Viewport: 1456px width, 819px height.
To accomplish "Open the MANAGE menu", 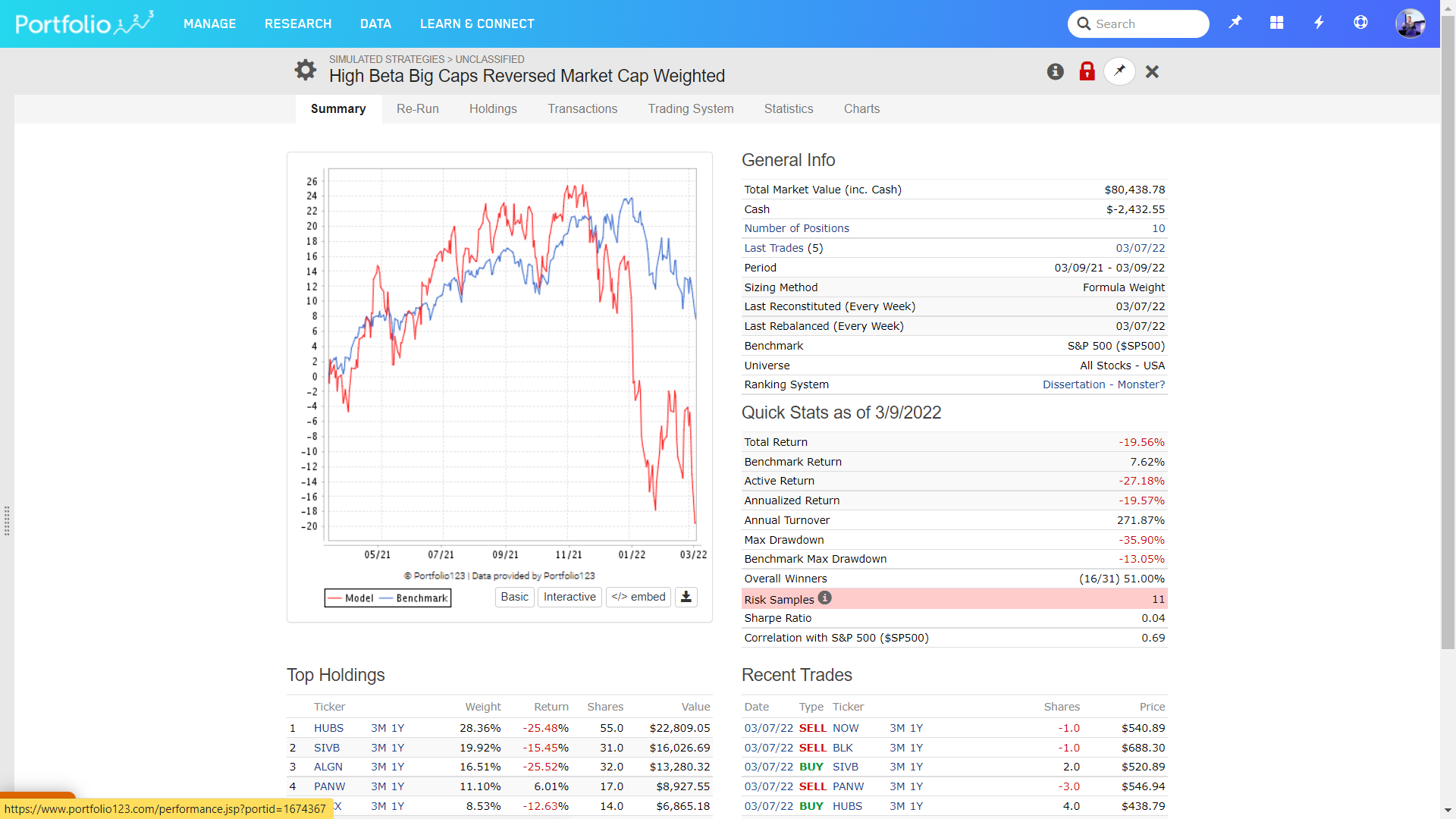I will click(209, 24).
